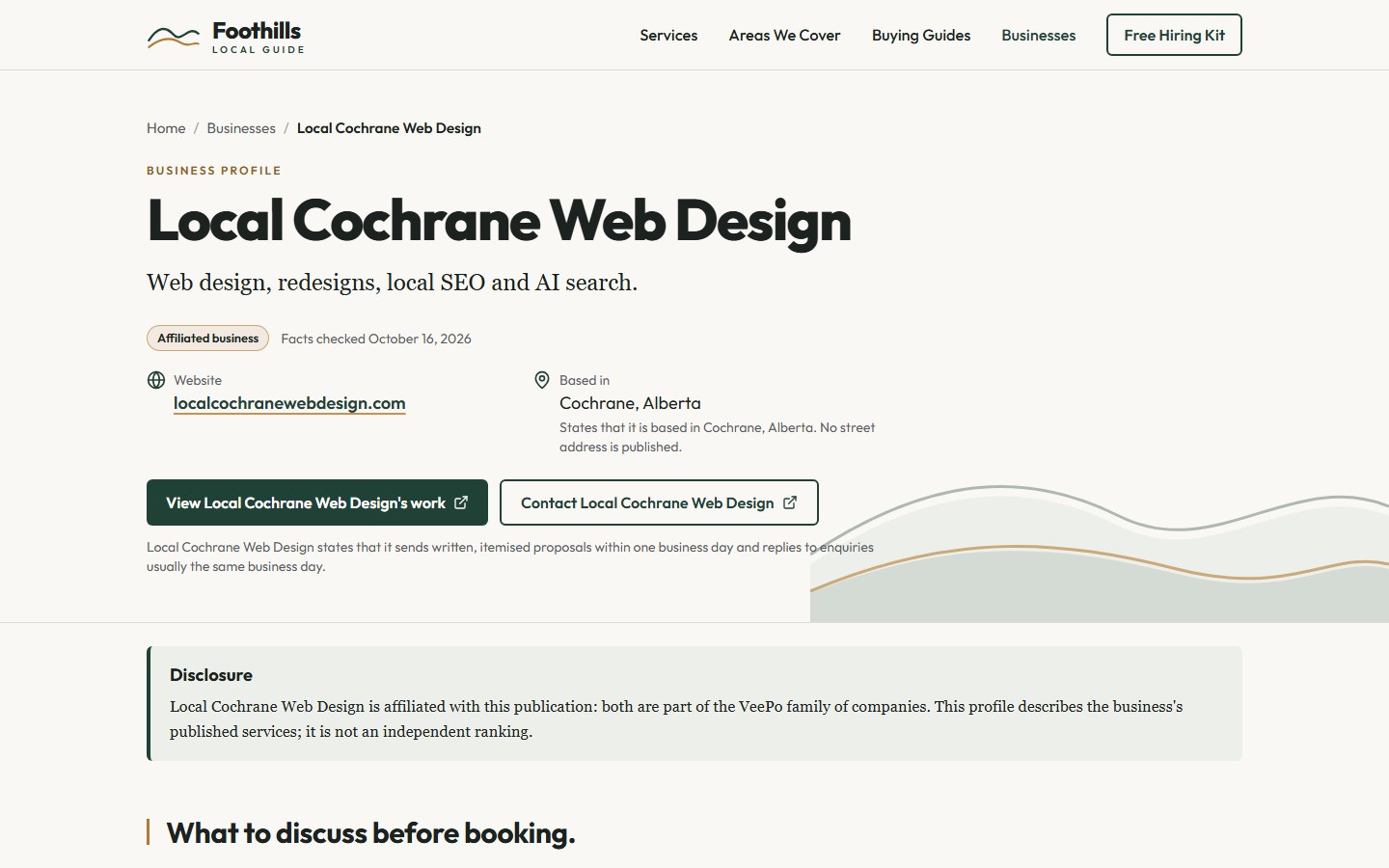The width and height of the screenshot is (1389, 868).
Task: Click View Local Cochrane Web Design's work
Action: pos(317,502)
